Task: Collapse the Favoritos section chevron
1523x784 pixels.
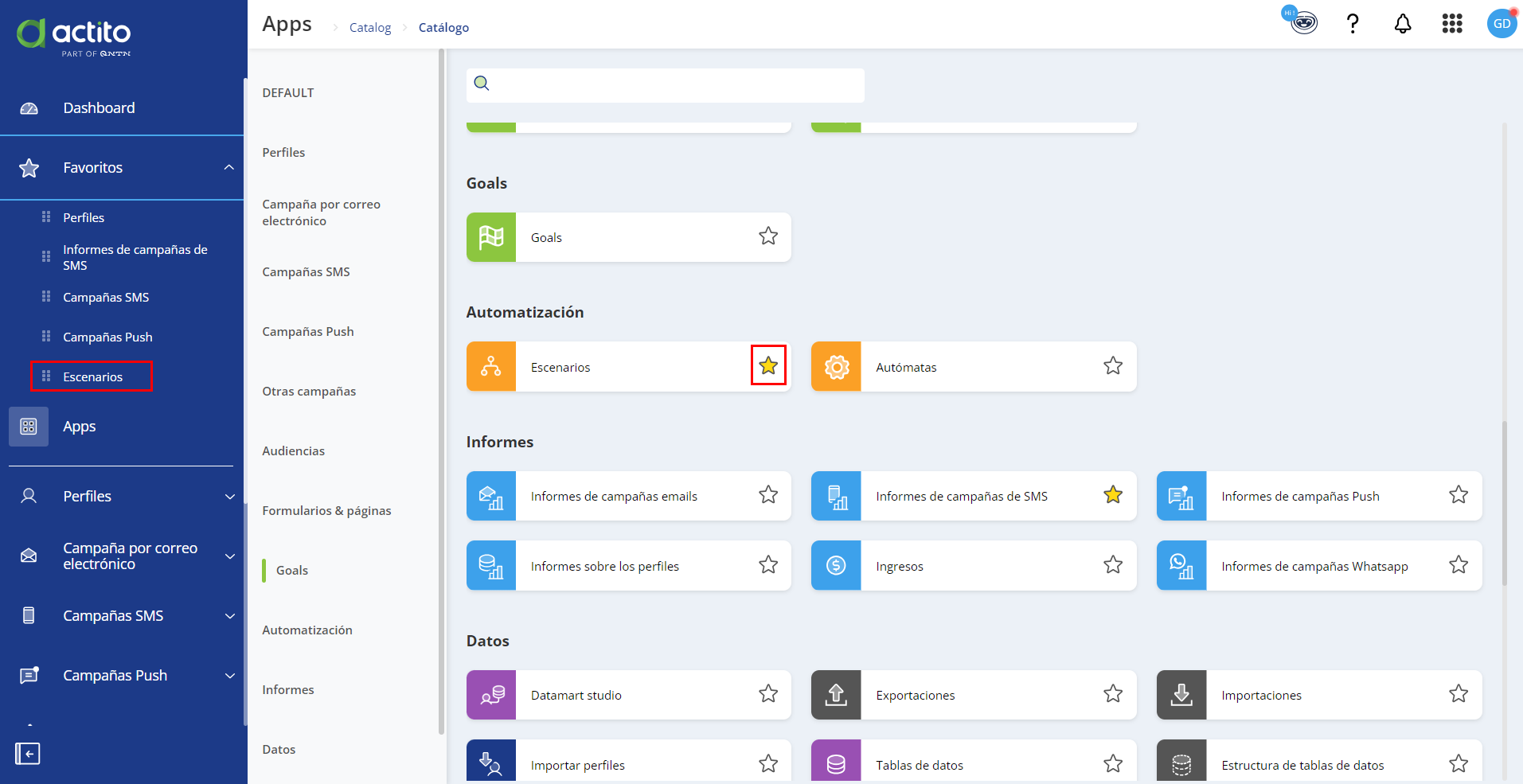Action: tap(229, 167)
